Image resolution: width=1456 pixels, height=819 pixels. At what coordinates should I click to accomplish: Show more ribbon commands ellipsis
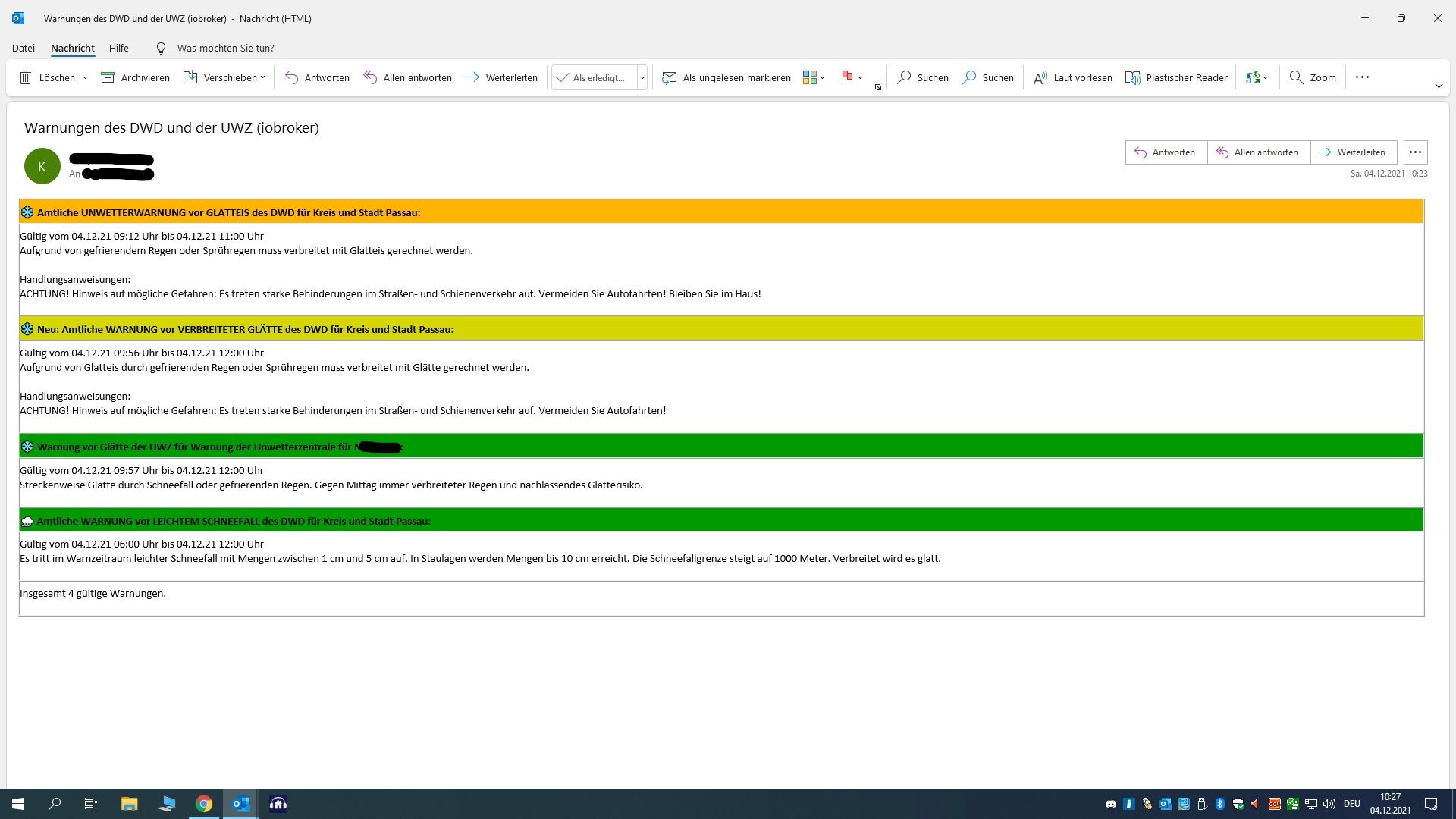tap(1362, 77)
